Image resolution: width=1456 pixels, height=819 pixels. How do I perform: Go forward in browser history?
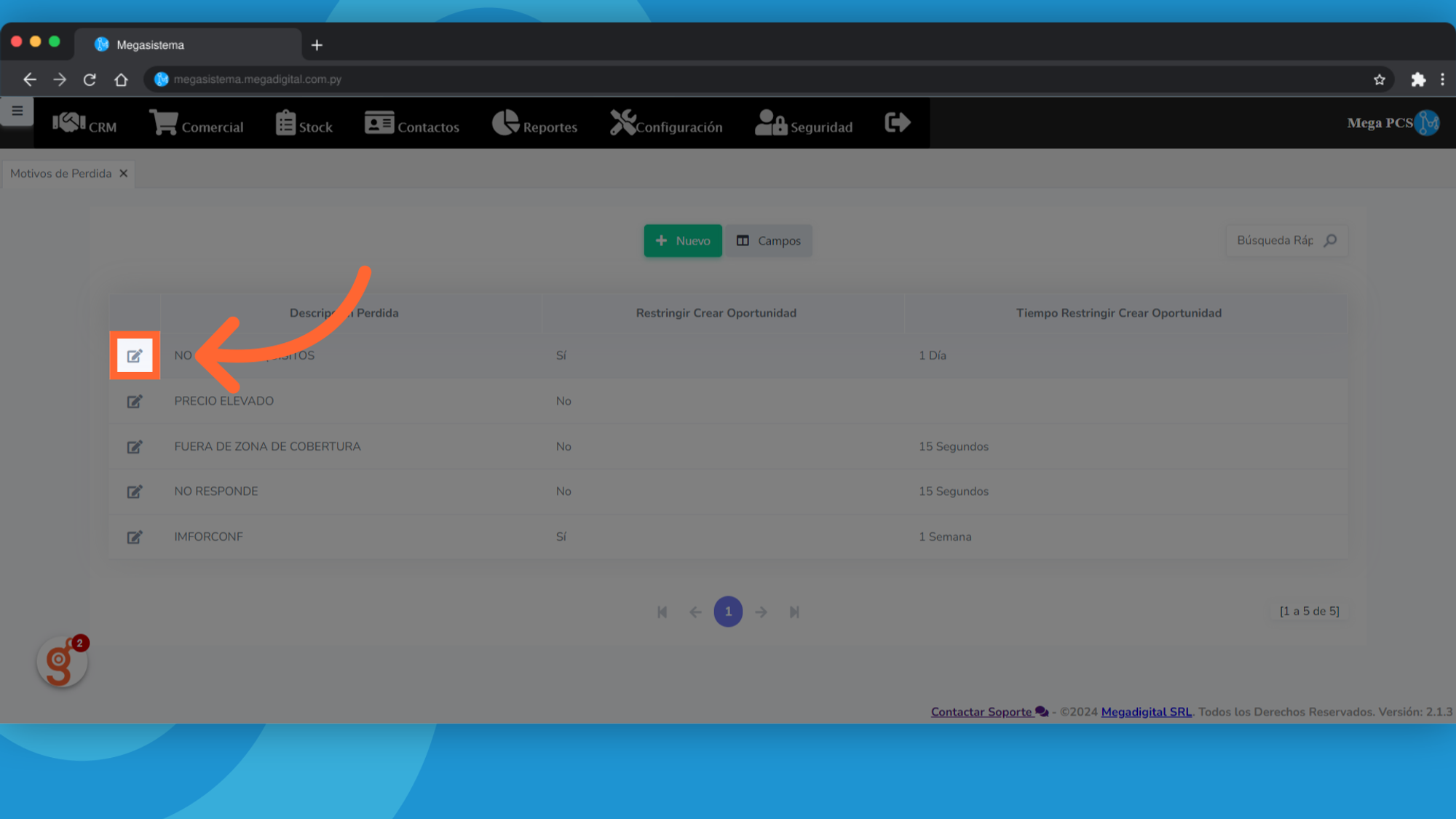tap(60, 79)
